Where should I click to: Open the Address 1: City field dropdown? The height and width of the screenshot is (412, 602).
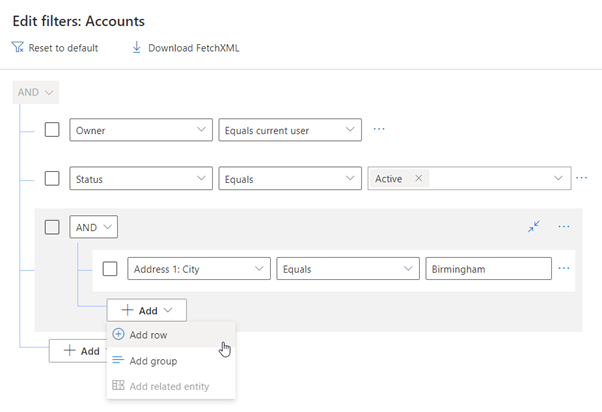coord(198,268)
